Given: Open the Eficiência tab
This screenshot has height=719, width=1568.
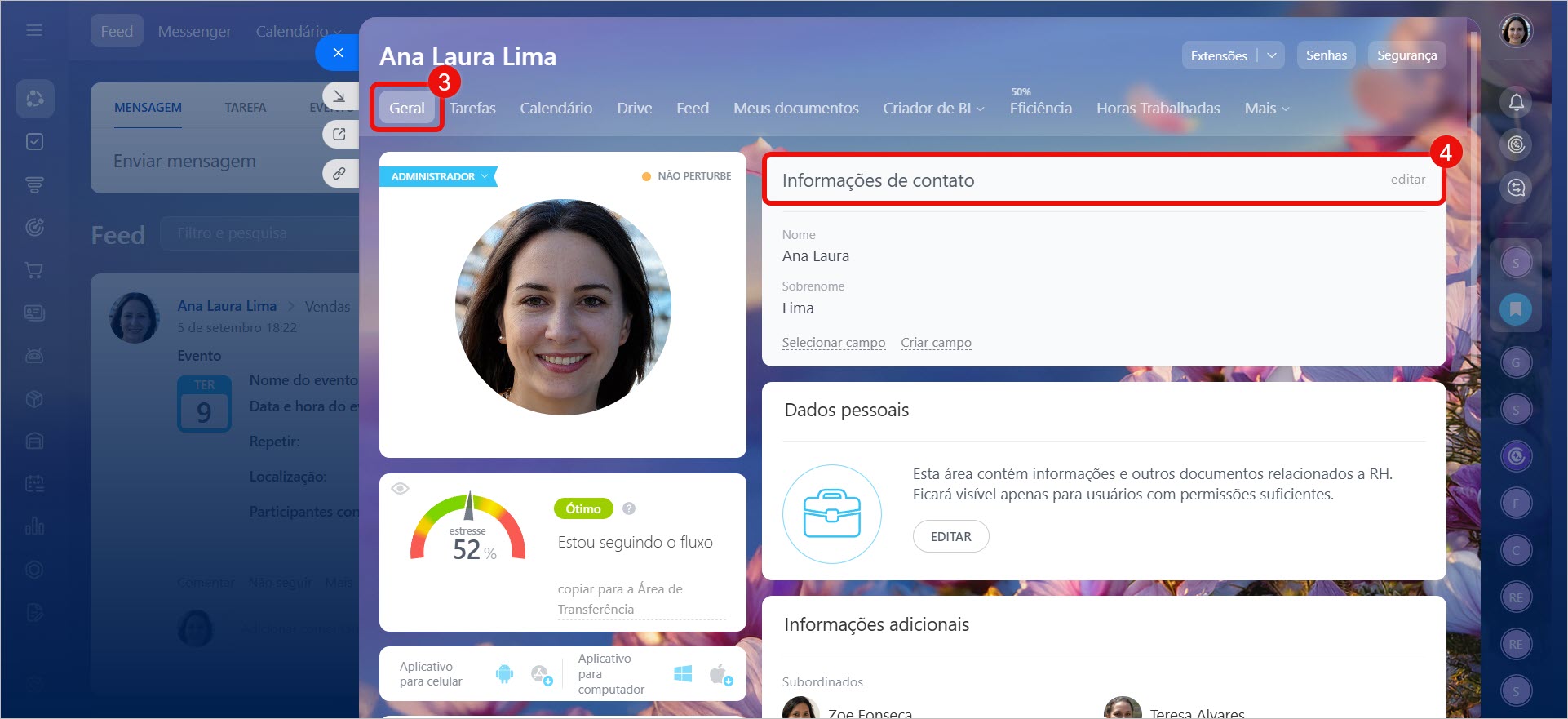Looking at the screenshot, I should [x=1041, y=109].
